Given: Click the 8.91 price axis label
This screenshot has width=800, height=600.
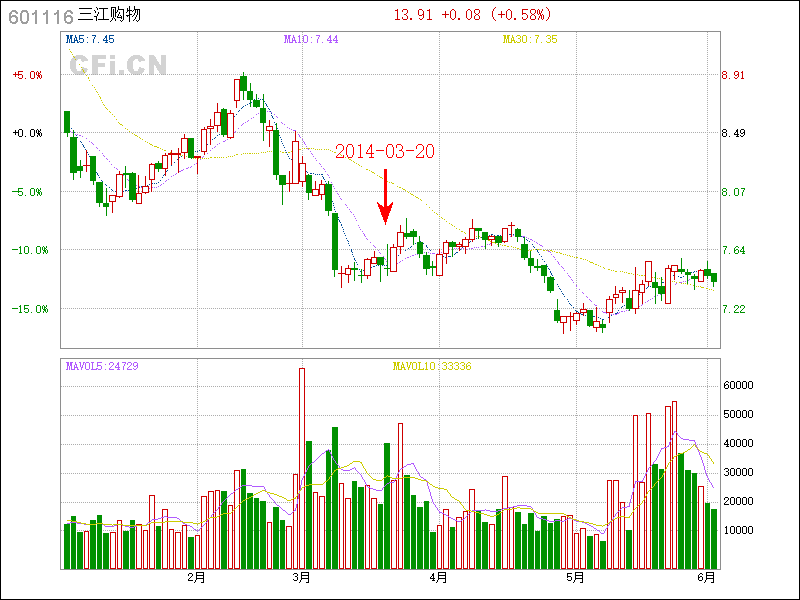Looking at the screenshot, I should click(x=733, y=75).
